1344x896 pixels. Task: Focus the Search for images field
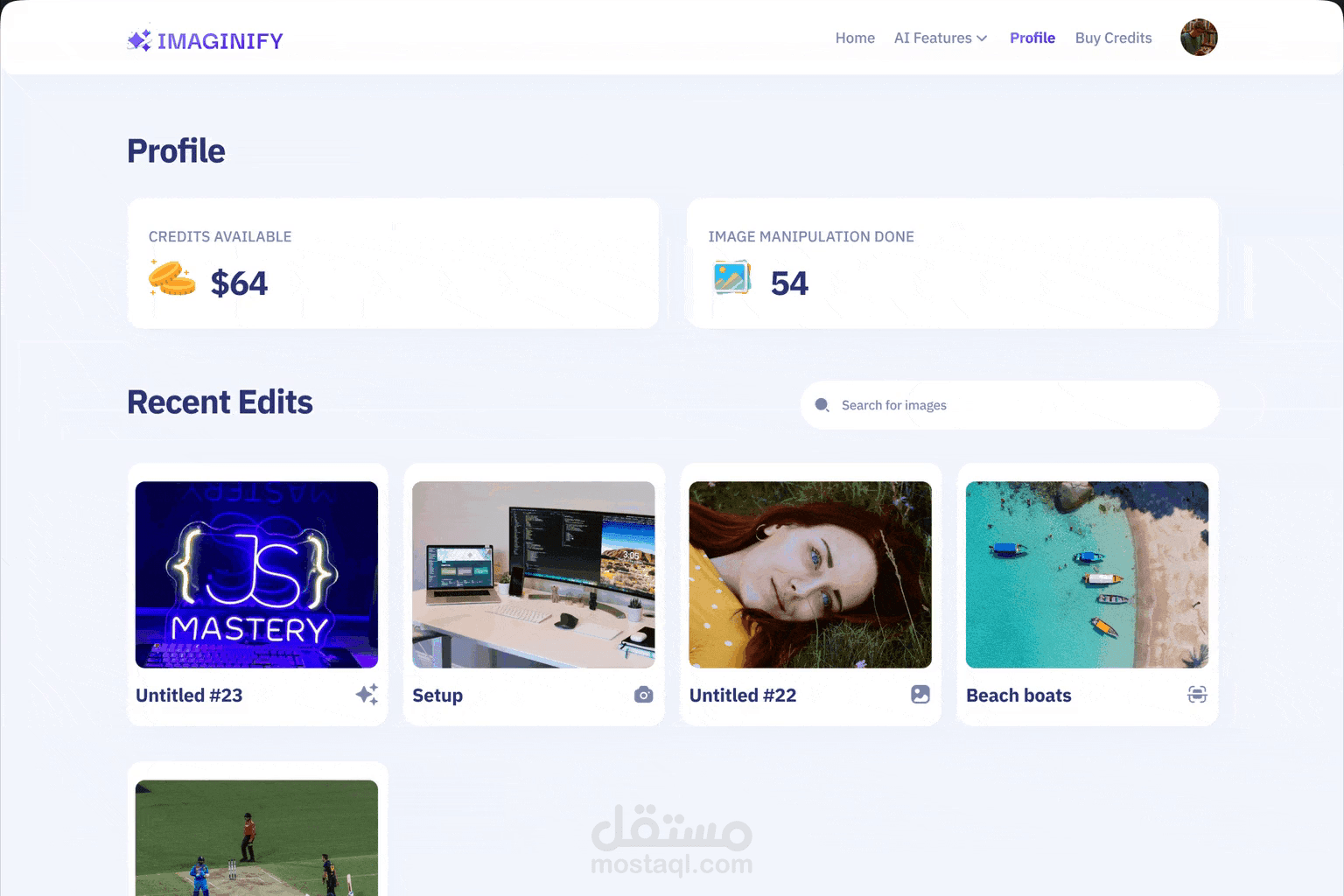point(1009,405)
